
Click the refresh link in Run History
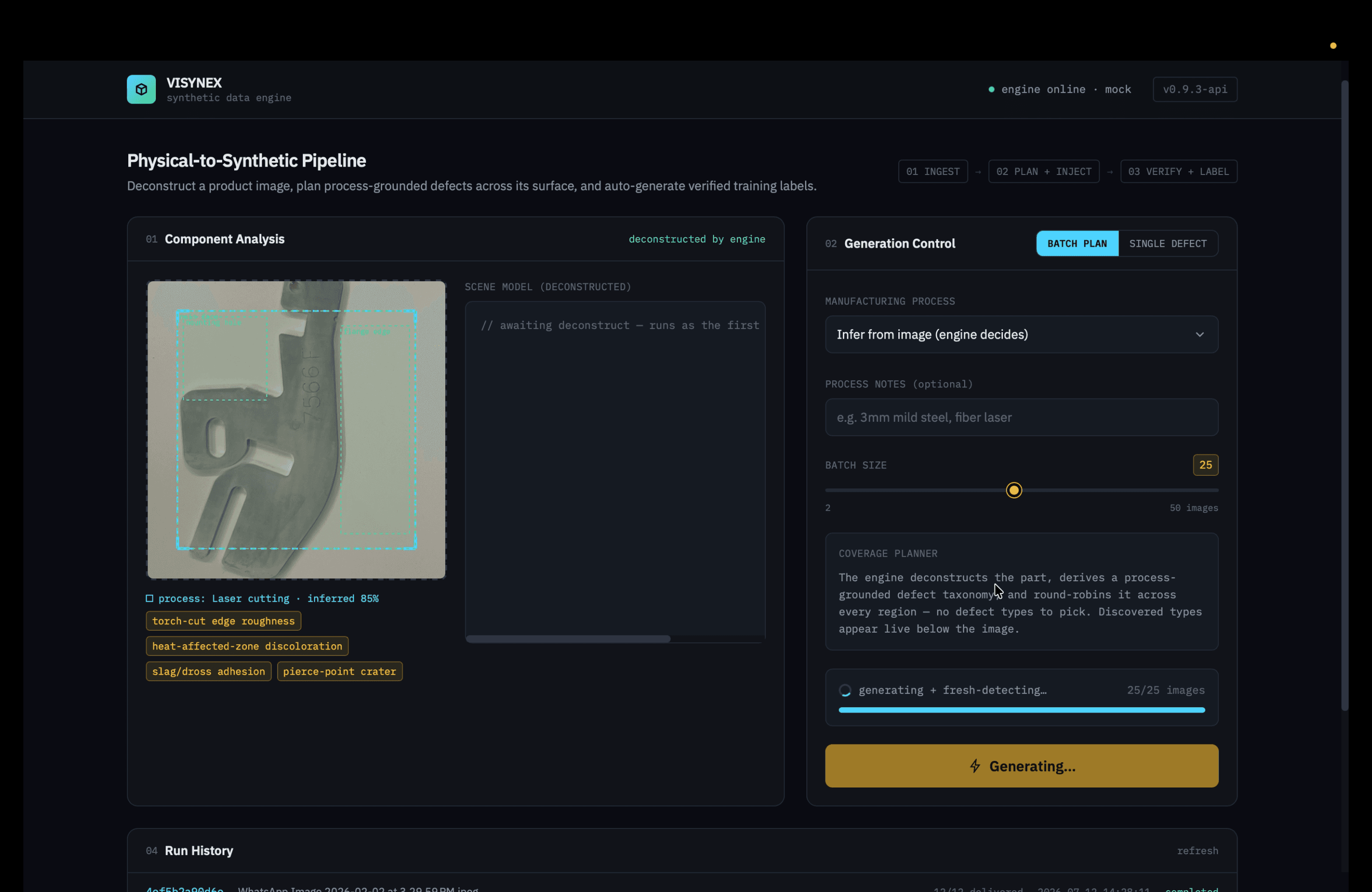[1197, 850]
